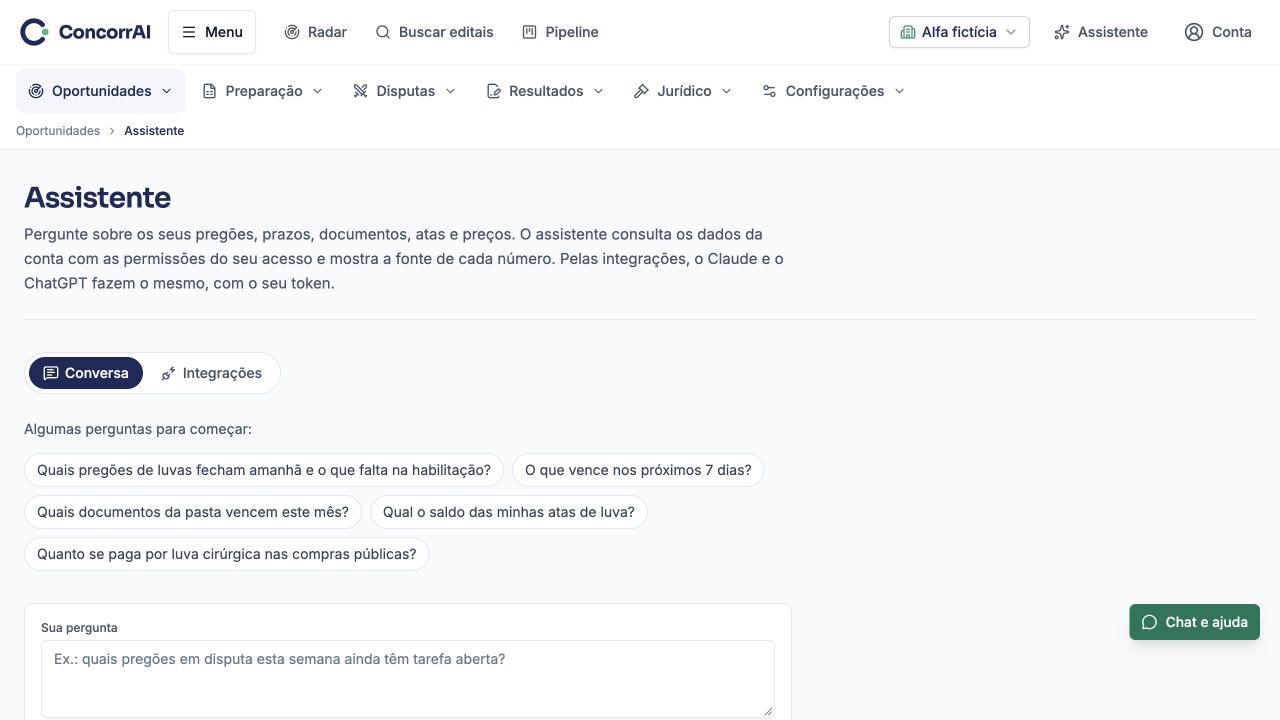Screen dimensions: 1280x720
Task: Open the Conta user account
Action: [x=1218, y=32]
